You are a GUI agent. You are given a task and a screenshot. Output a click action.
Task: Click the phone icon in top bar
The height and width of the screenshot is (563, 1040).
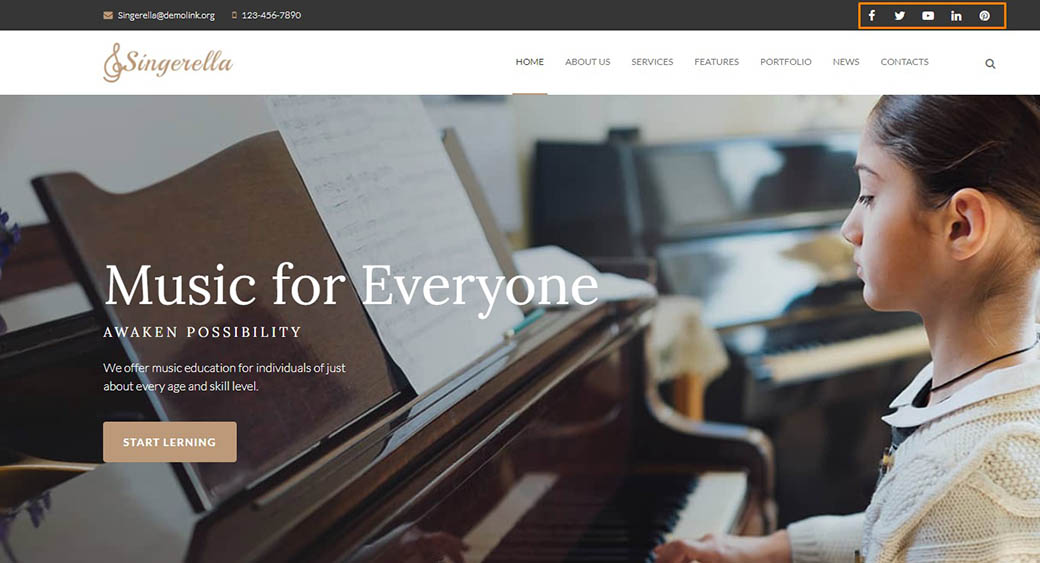click(x=234, y=15)
